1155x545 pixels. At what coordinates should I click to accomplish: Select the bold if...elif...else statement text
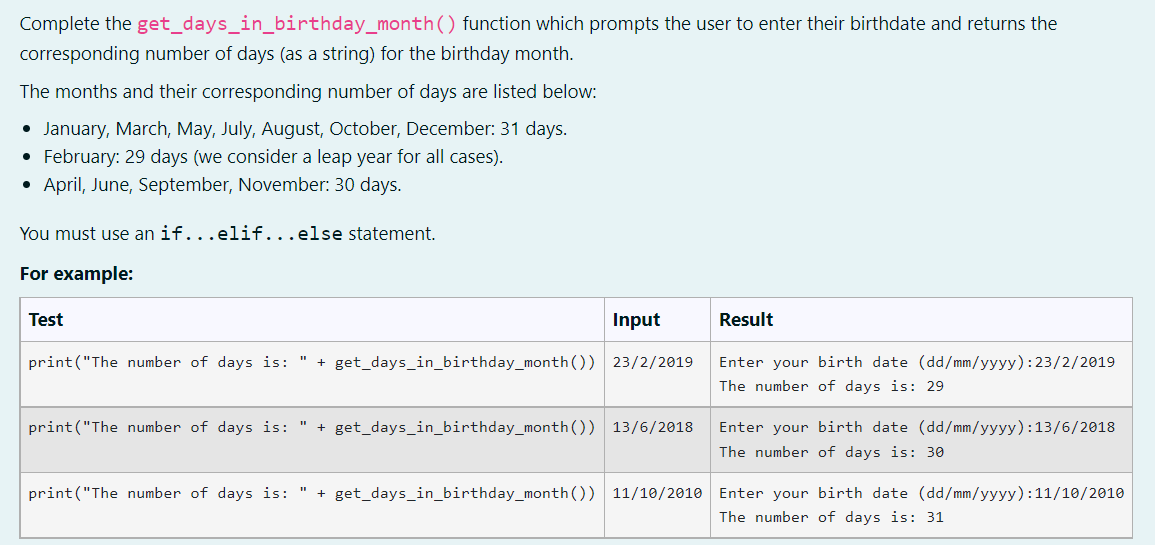click(x=250, y=234)
